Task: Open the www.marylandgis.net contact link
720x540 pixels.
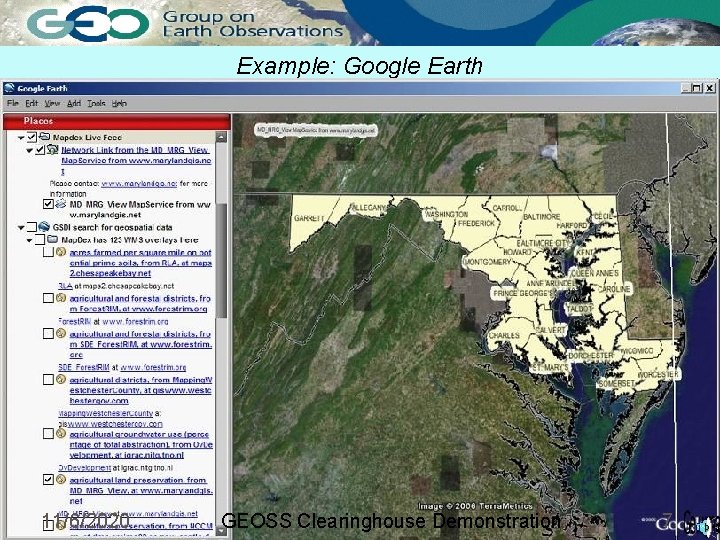Action: tap(139, 183)
